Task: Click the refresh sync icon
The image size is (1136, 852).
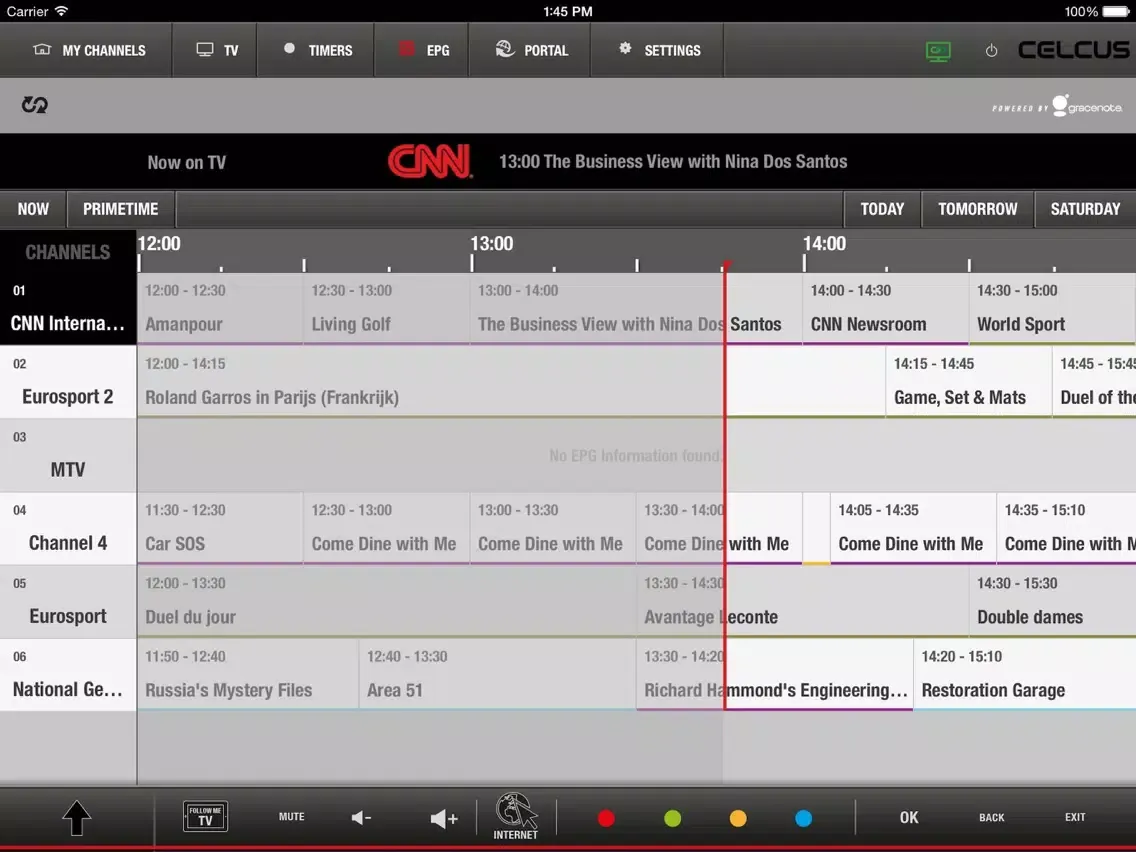Action: pyautogui.click(x=34, y=105)
